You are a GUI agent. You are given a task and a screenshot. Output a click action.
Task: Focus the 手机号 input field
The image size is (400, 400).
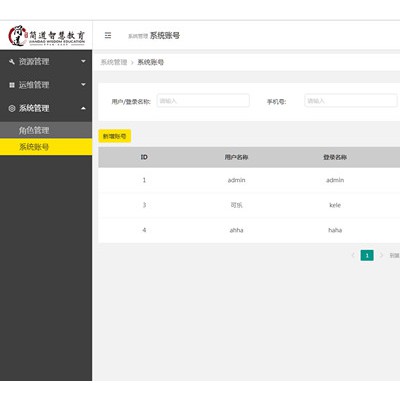click(351, 101)
